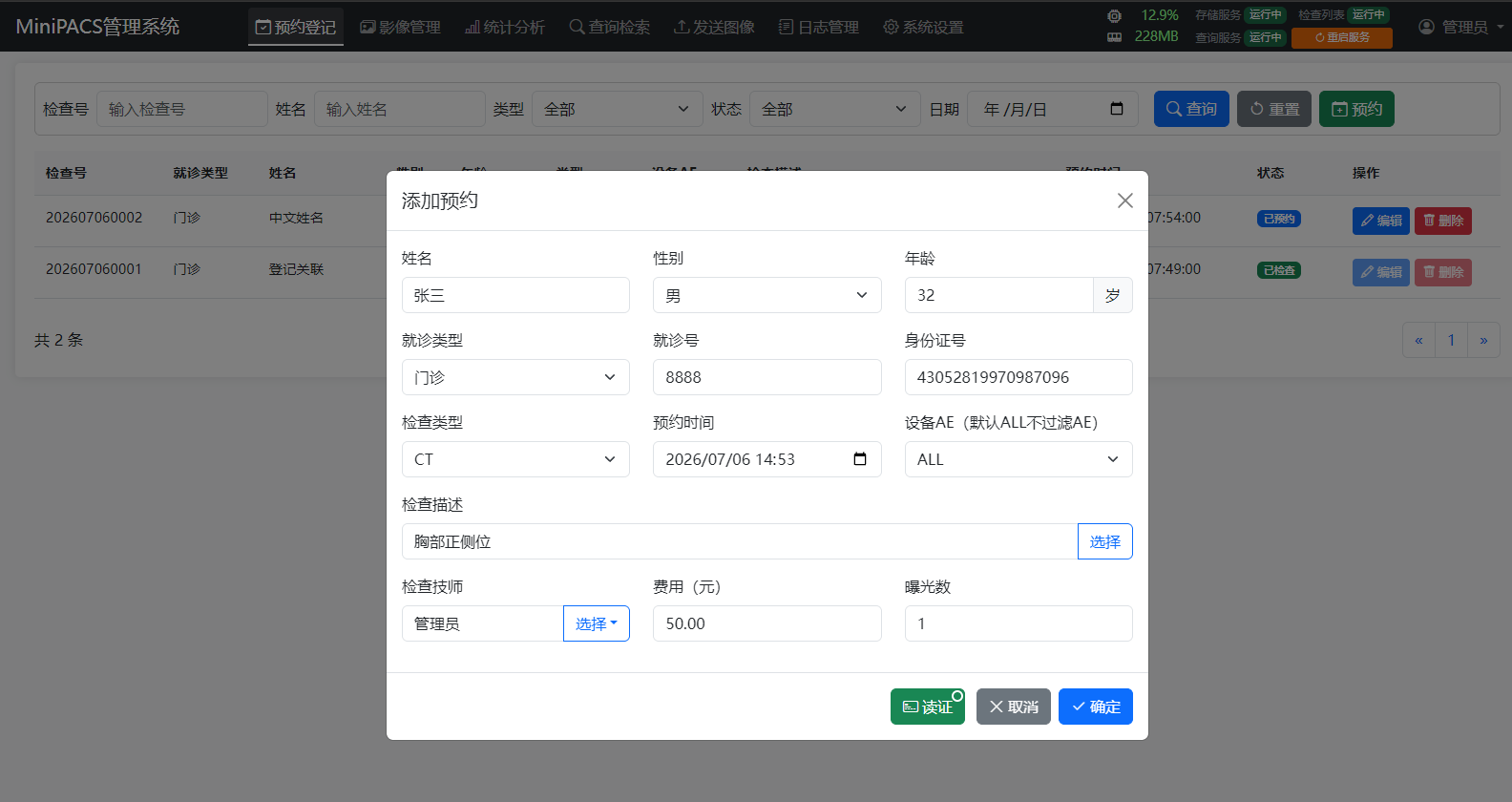This screenshot has width=1512, height=802.
Task: Open the 性别 dropdown showing 男
Action: coord(766,295)
